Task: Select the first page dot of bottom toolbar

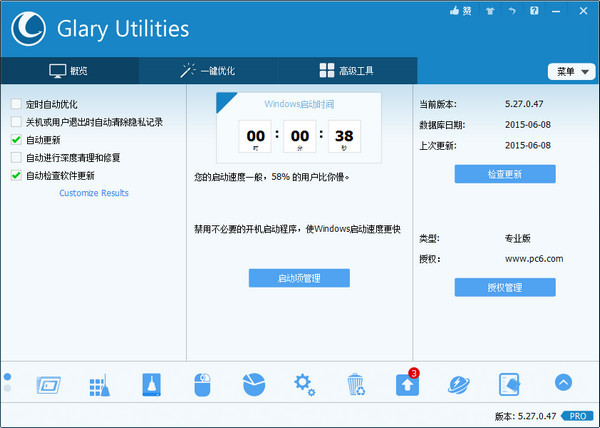Action: tap(7, 377)
